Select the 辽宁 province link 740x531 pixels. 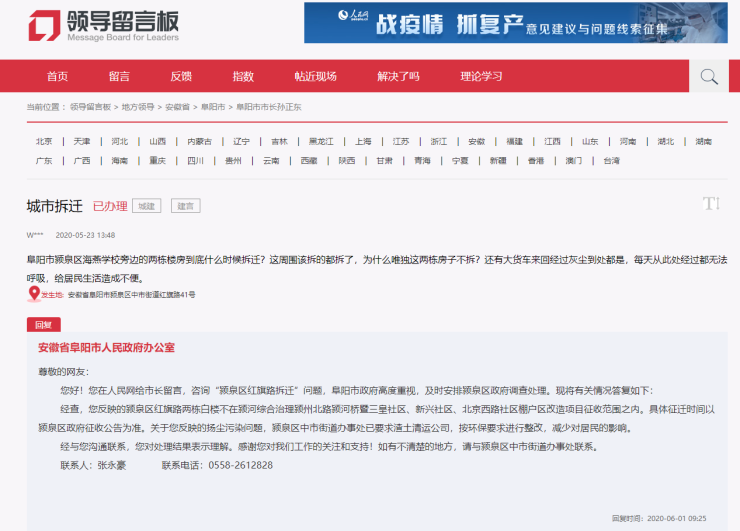click(x=241, y=141)
